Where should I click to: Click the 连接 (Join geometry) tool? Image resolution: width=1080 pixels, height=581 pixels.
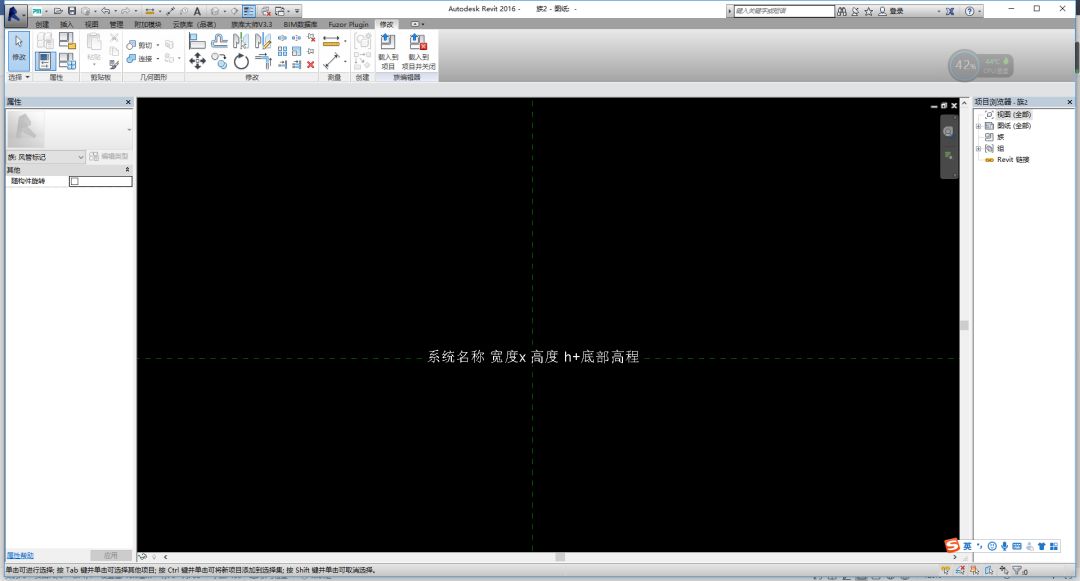140,59
